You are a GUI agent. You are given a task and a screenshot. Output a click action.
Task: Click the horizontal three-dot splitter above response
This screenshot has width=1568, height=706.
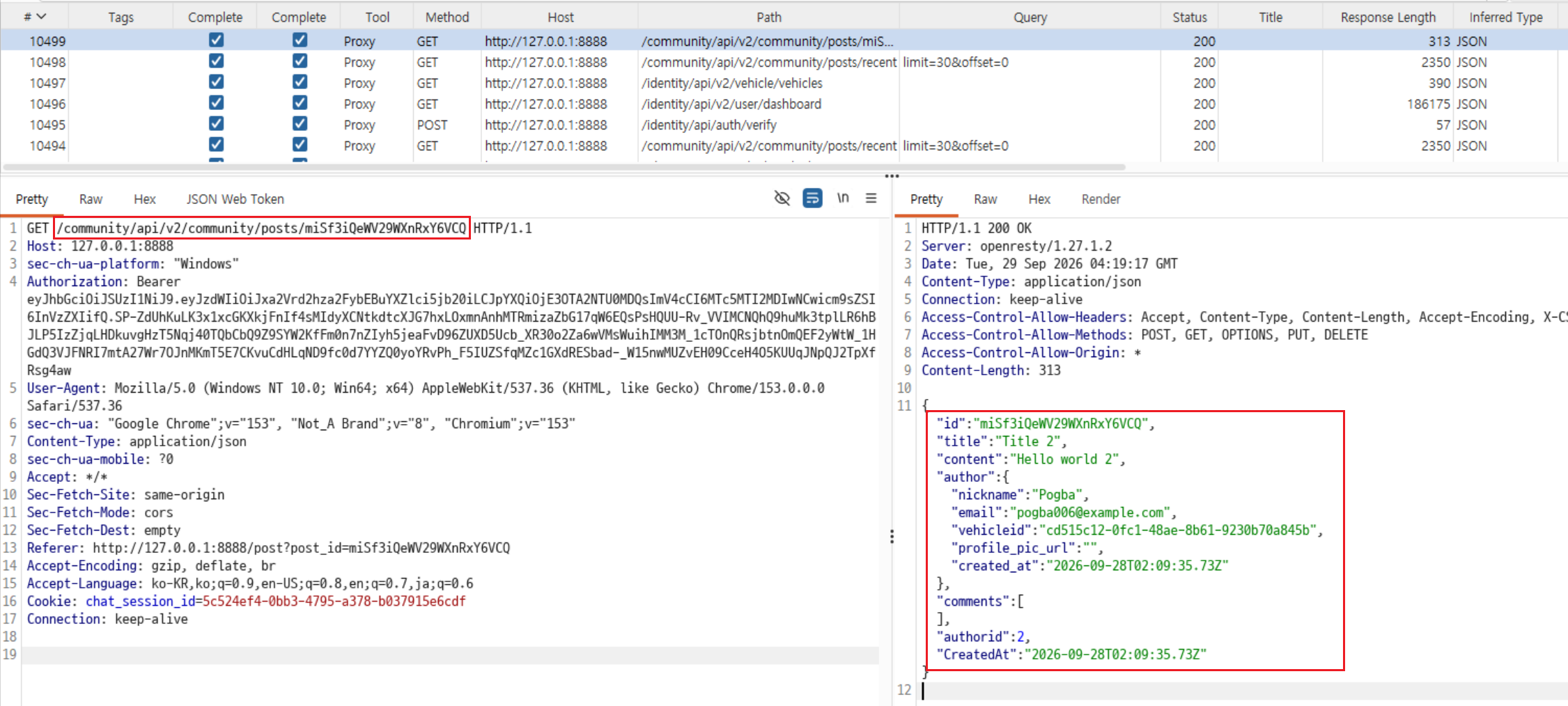[892, 176]
